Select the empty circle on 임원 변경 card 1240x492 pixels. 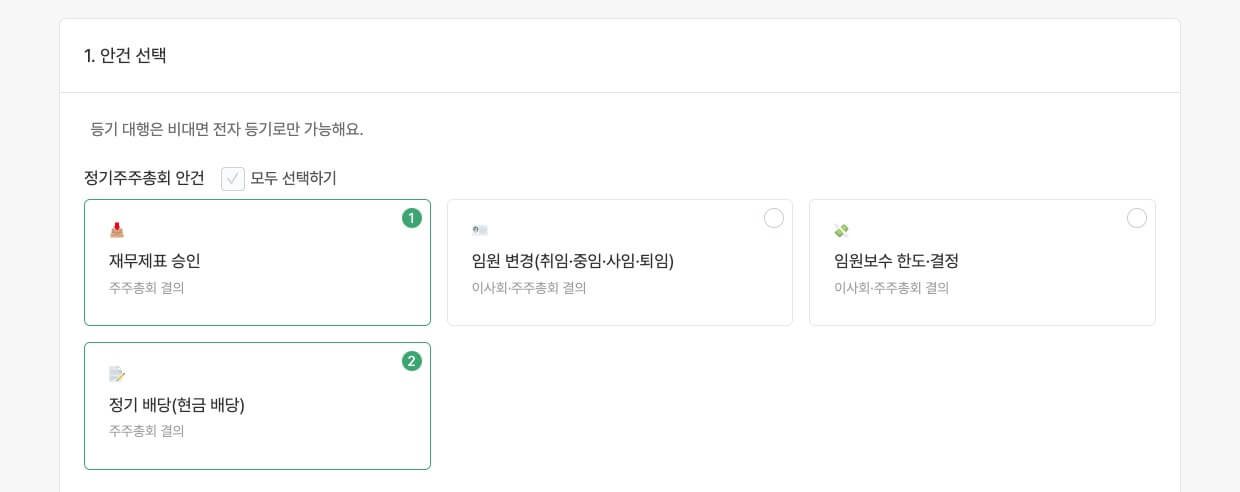tap(774, 218)
